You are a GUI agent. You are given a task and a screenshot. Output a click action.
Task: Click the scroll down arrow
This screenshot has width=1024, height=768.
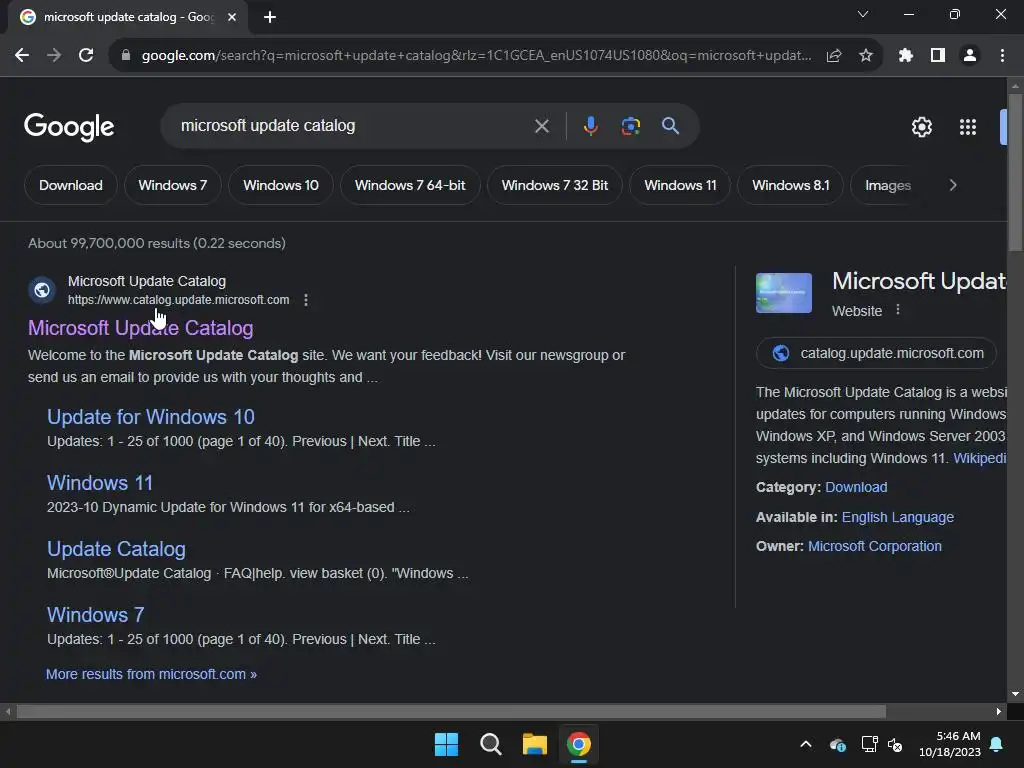click(x=1015, y=694)
